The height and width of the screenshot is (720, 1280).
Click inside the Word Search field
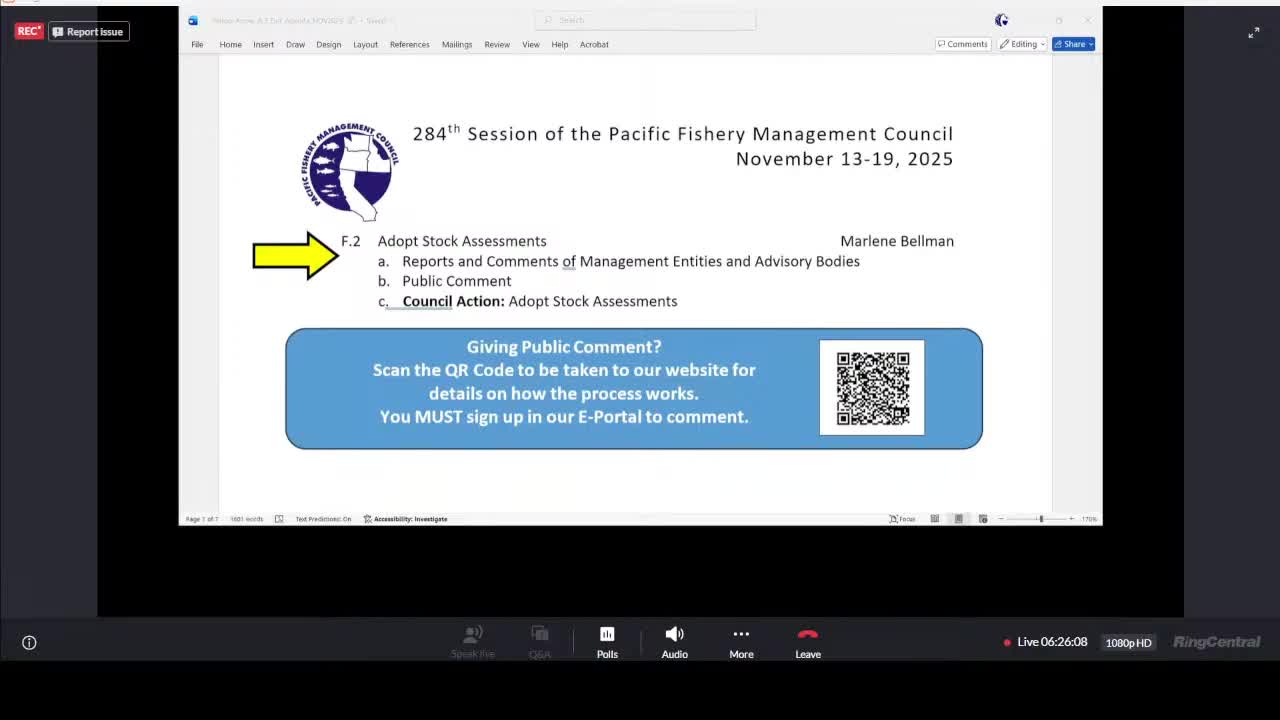pyautogui.click(x=645, y=20)
